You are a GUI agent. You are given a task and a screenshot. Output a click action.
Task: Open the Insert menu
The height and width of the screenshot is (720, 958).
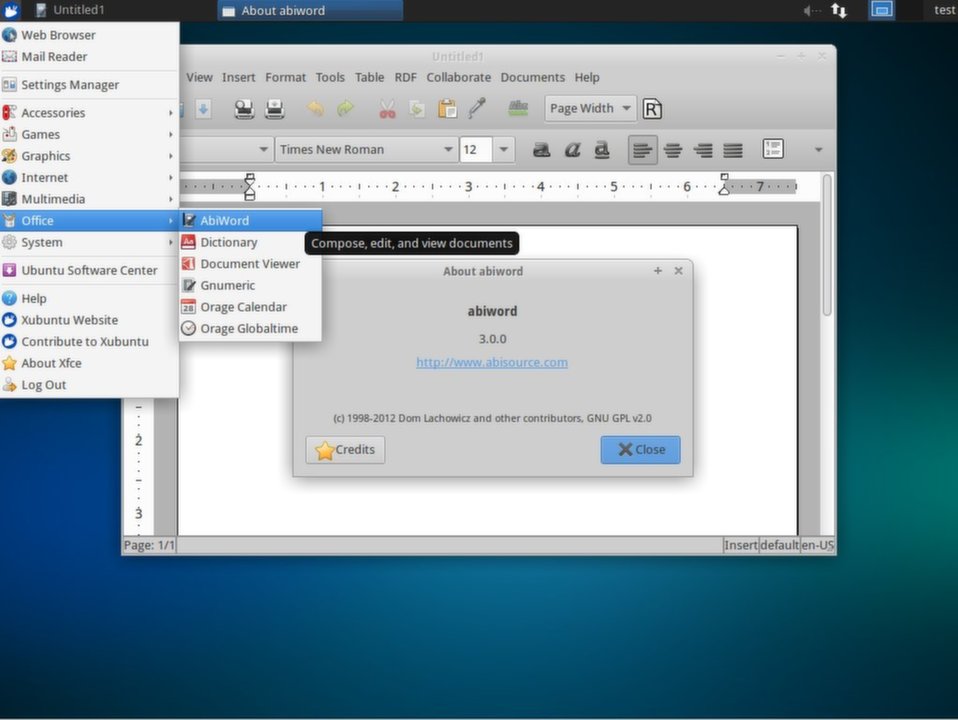[238, 78]
